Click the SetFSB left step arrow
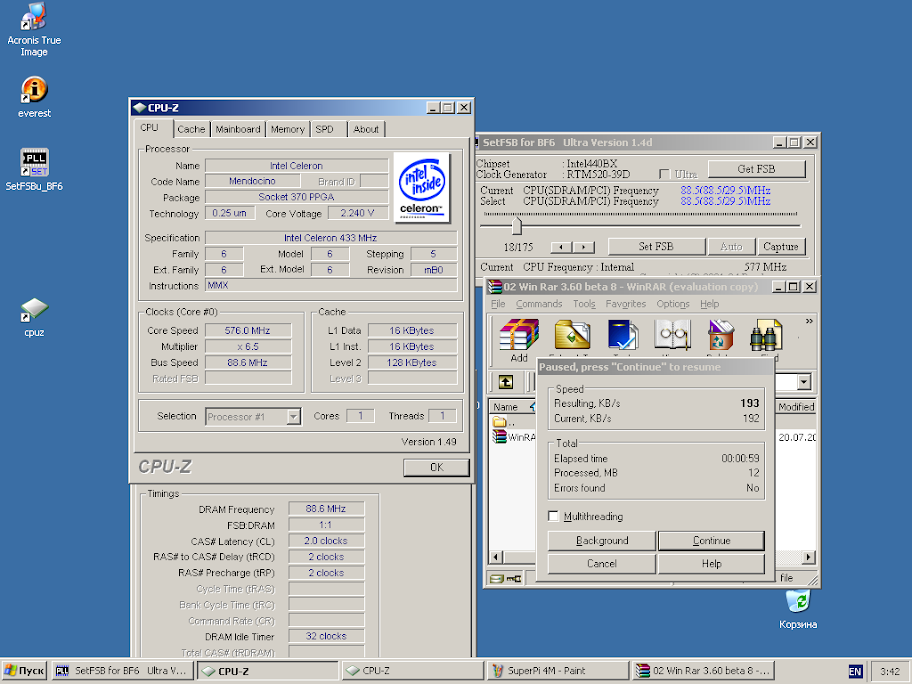Screen dimensions: 912x684 tap(561, 247)
